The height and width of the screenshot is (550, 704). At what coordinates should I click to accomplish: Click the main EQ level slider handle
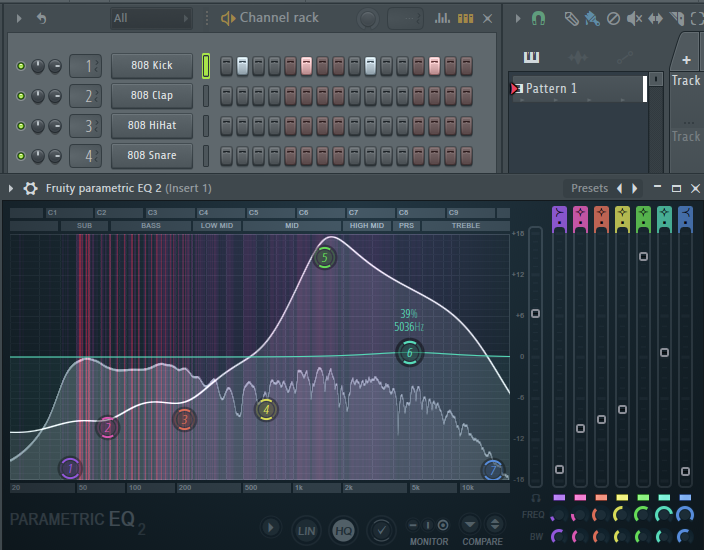coord(536,313)
